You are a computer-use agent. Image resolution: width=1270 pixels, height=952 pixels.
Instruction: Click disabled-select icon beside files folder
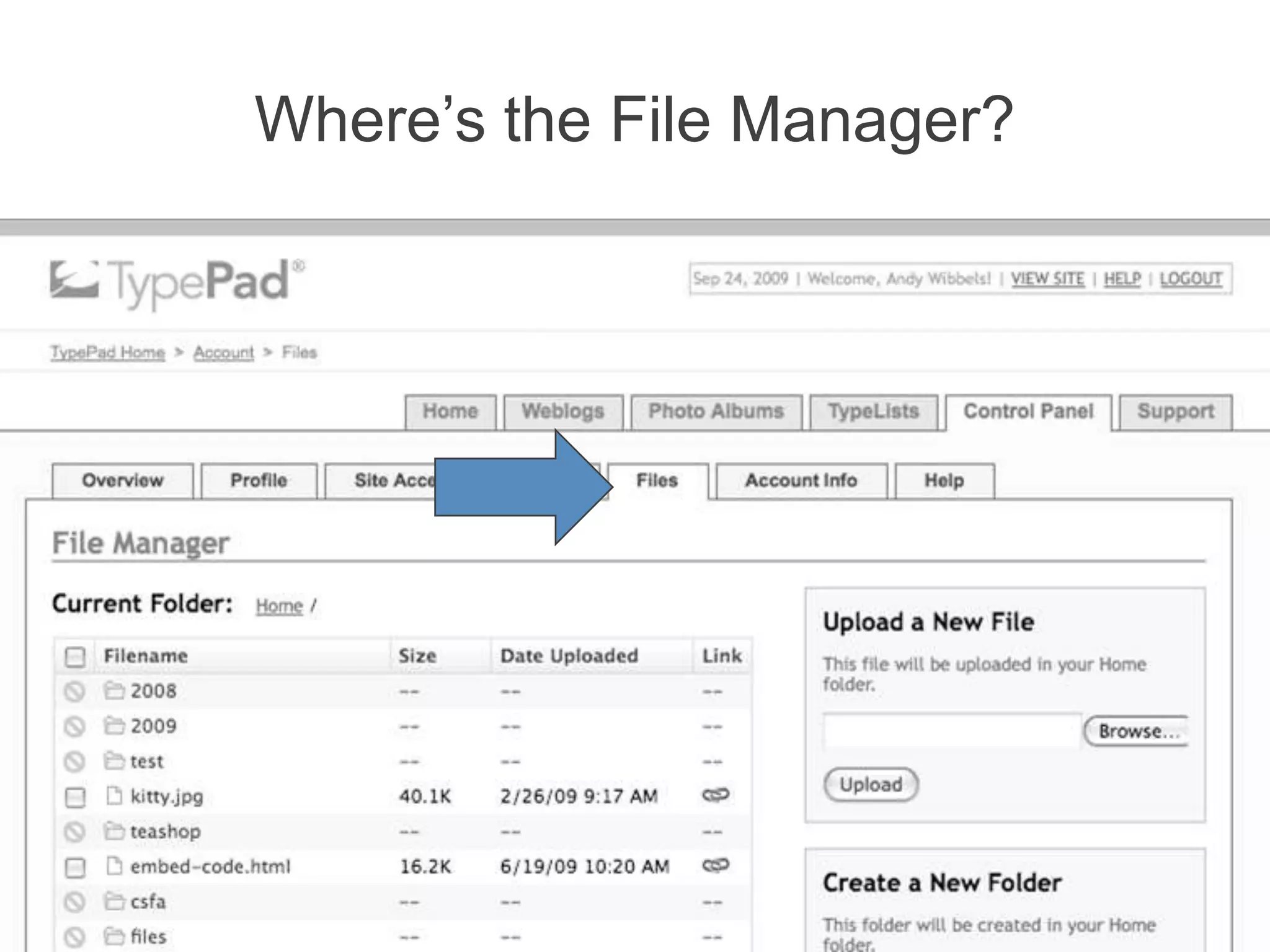pyautogui.click(x=75, y=937)
